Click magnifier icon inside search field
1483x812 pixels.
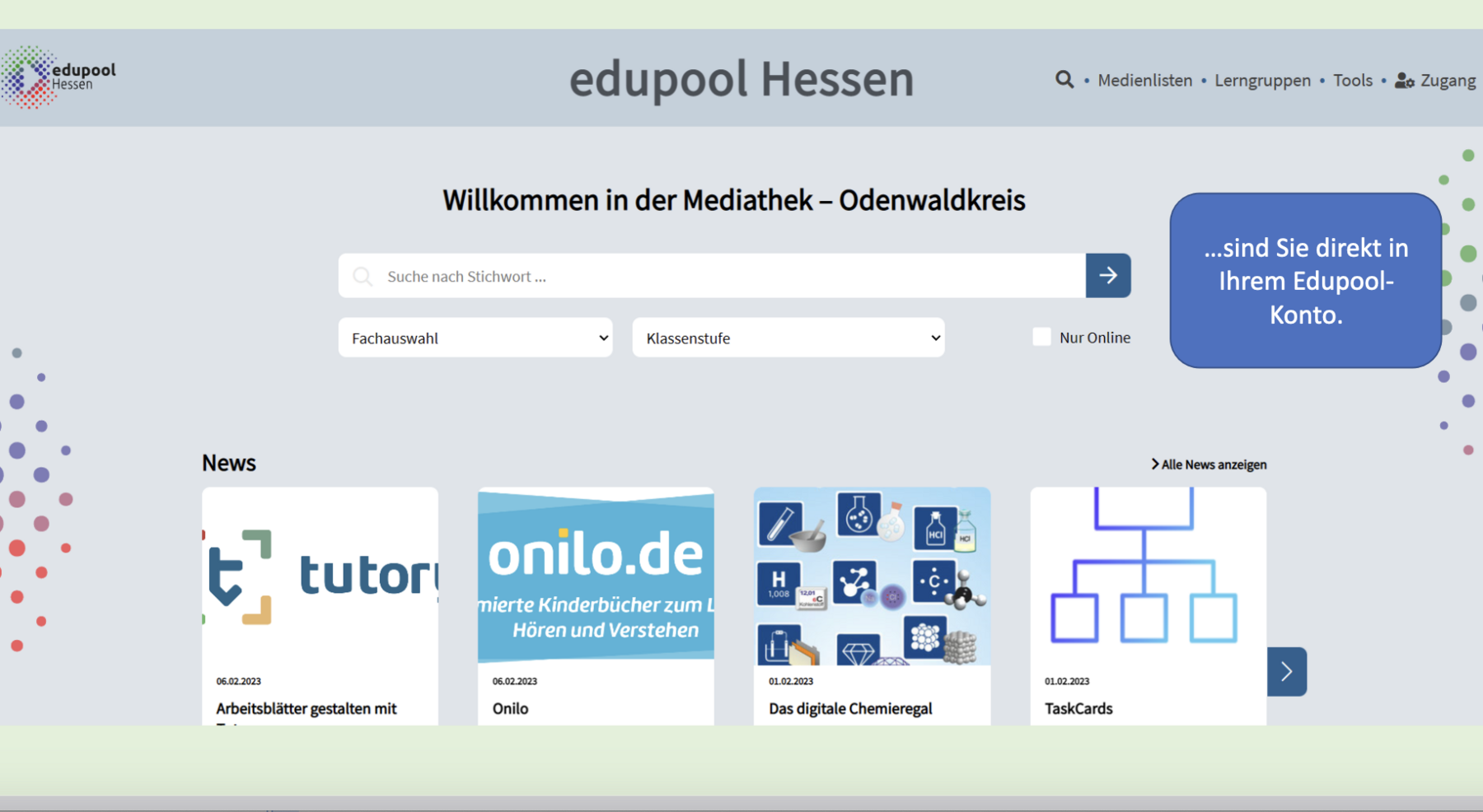coord(363,277)
